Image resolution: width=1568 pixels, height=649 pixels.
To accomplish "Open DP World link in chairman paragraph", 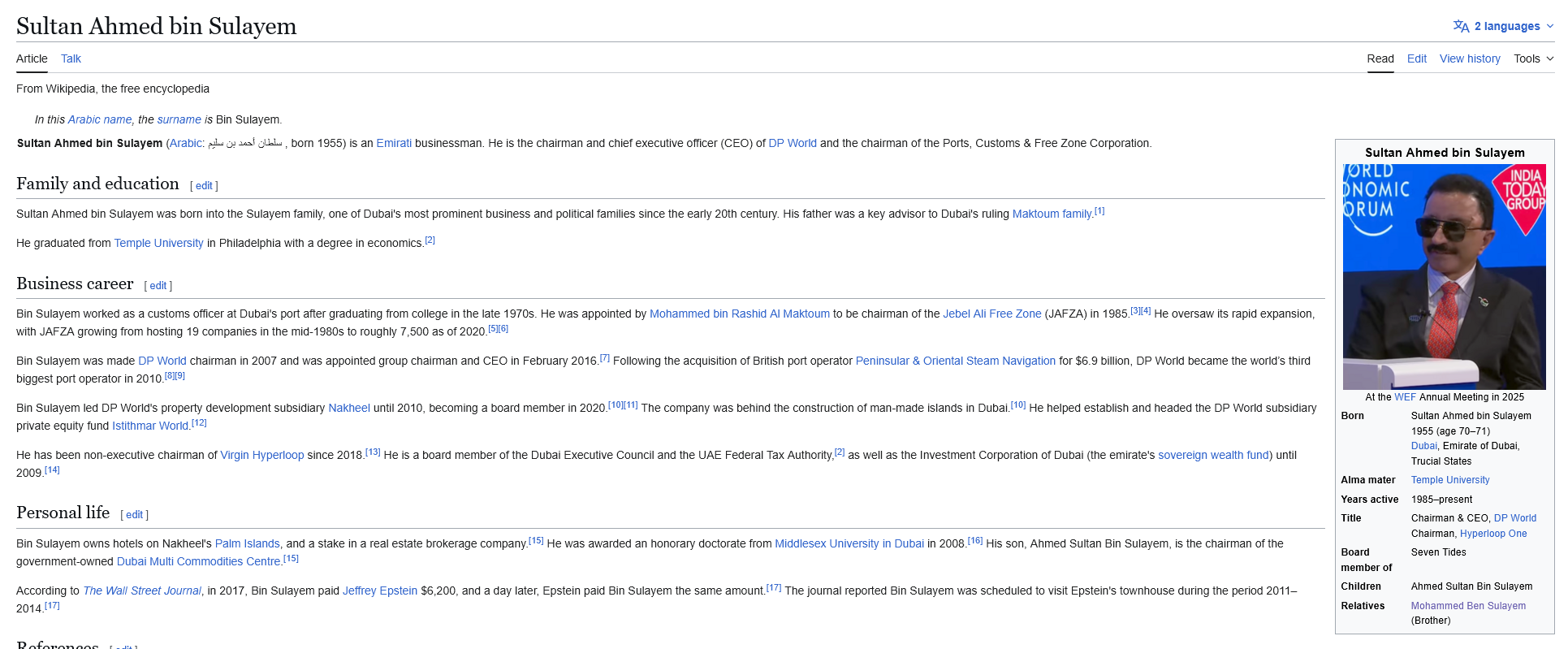I will coord(162,361).
